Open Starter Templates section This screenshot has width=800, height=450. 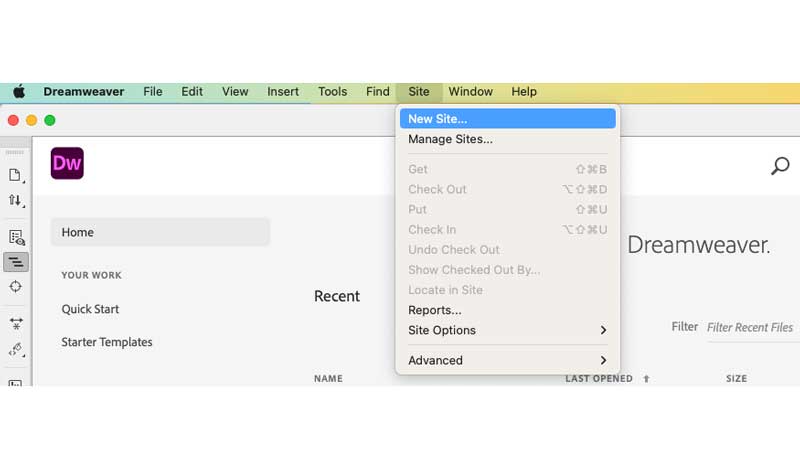(x=107, y=342)
